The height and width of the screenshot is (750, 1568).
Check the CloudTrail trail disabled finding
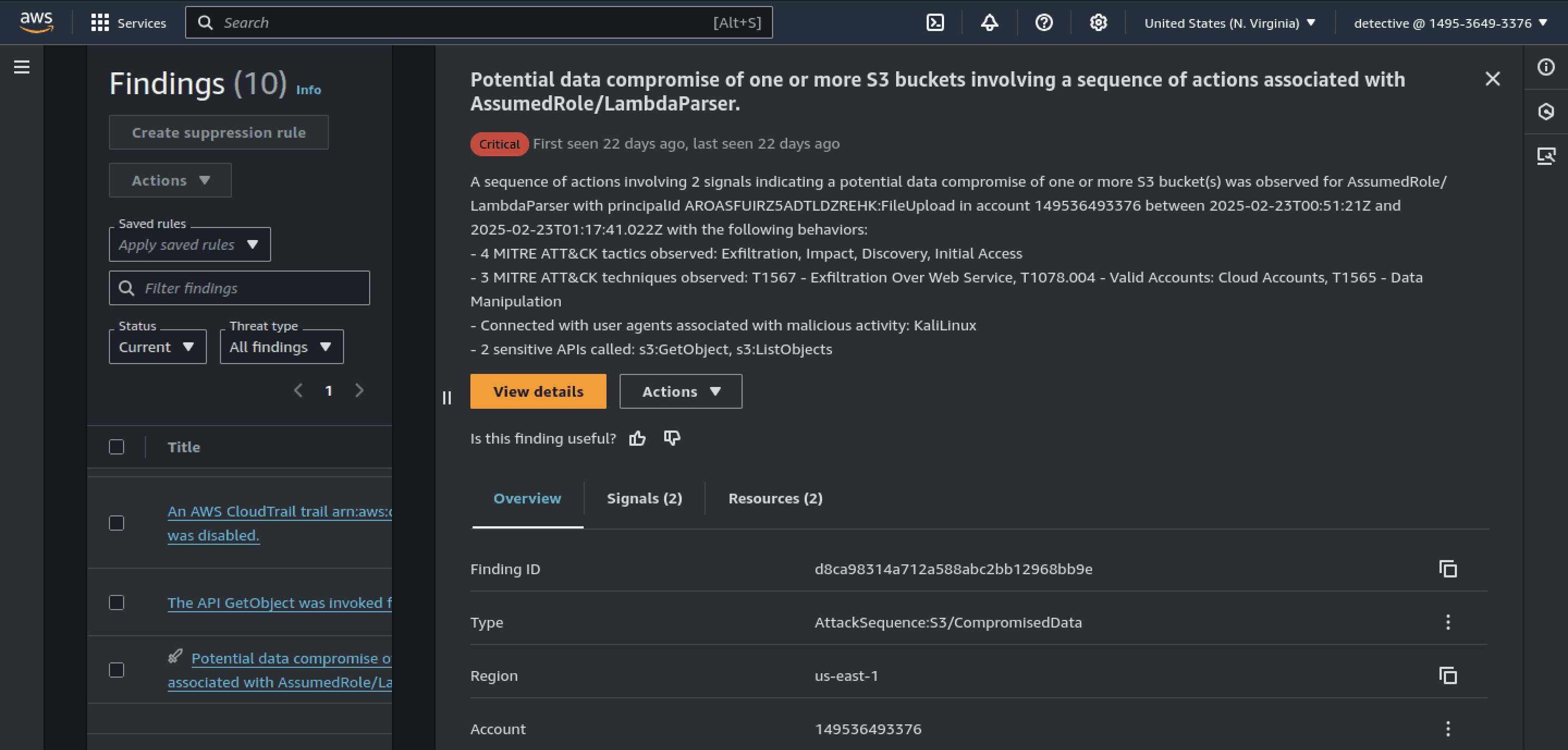(x=117, y=523)
